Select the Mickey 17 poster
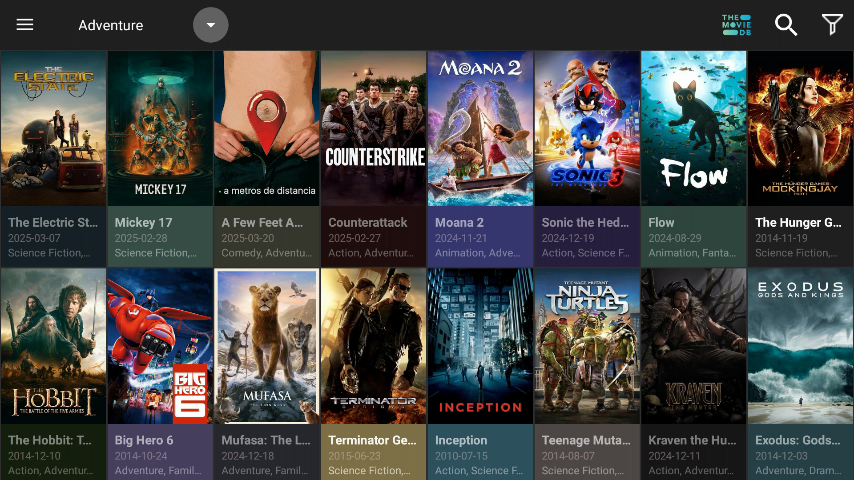This screenshot has height=480, width=854. [160, 129]
